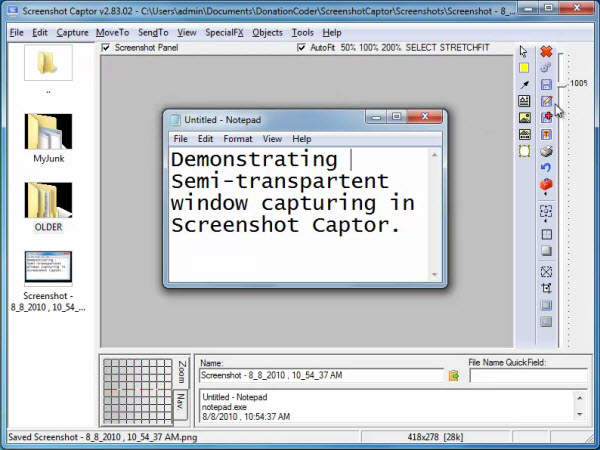The width and height of the screenshot is (600, 450).
Task: Select the insert image object tool
Action: 525,118
